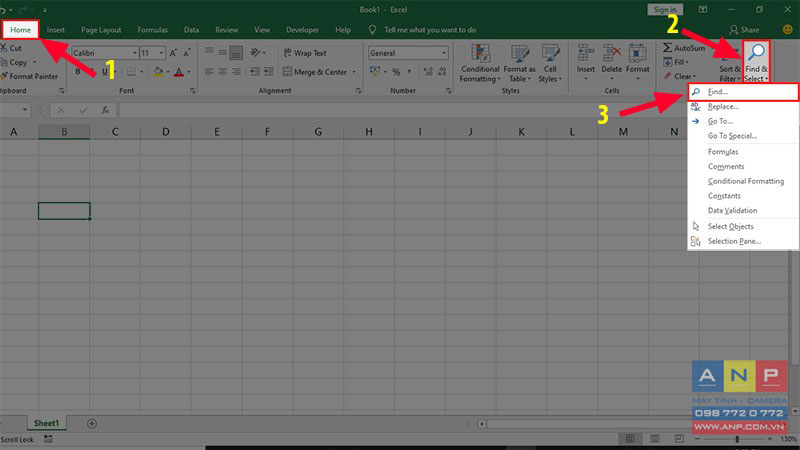Switch to Page Layout view in status bar
The width and height of the screenshot is (800, 450).
coord(655,439)
